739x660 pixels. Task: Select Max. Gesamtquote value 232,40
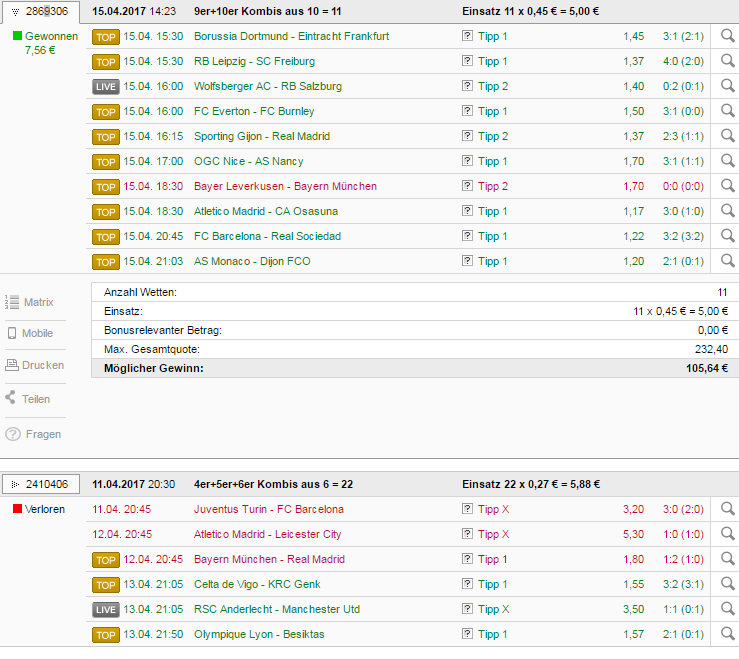711,349
